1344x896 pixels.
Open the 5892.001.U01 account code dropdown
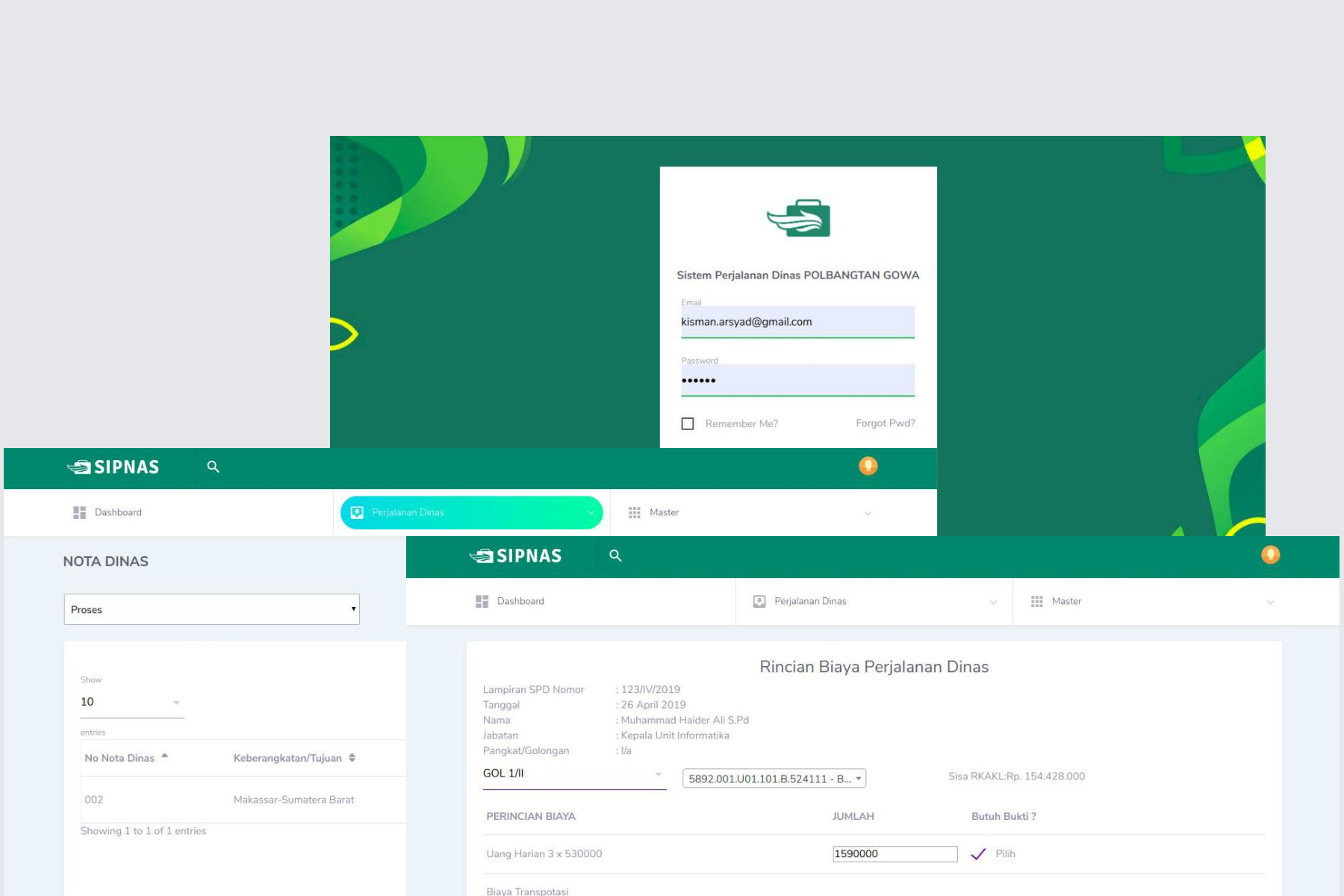click(774, 779)
